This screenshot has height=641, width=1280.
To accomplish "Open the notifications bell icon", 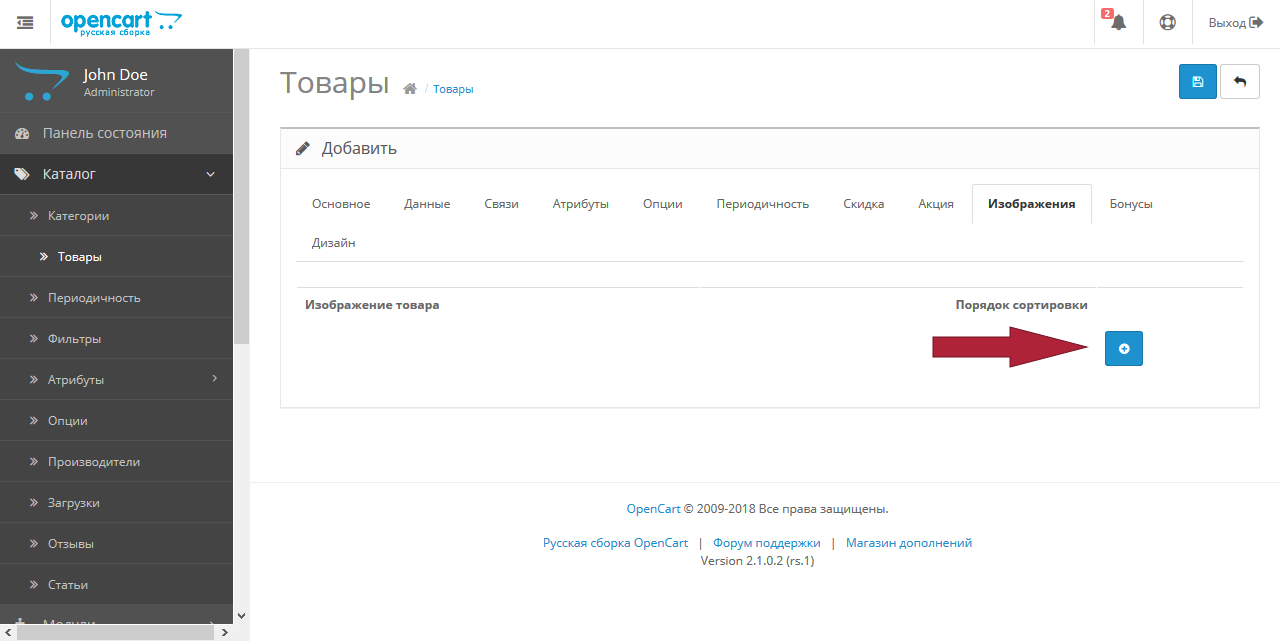I will pos(1118,22).
